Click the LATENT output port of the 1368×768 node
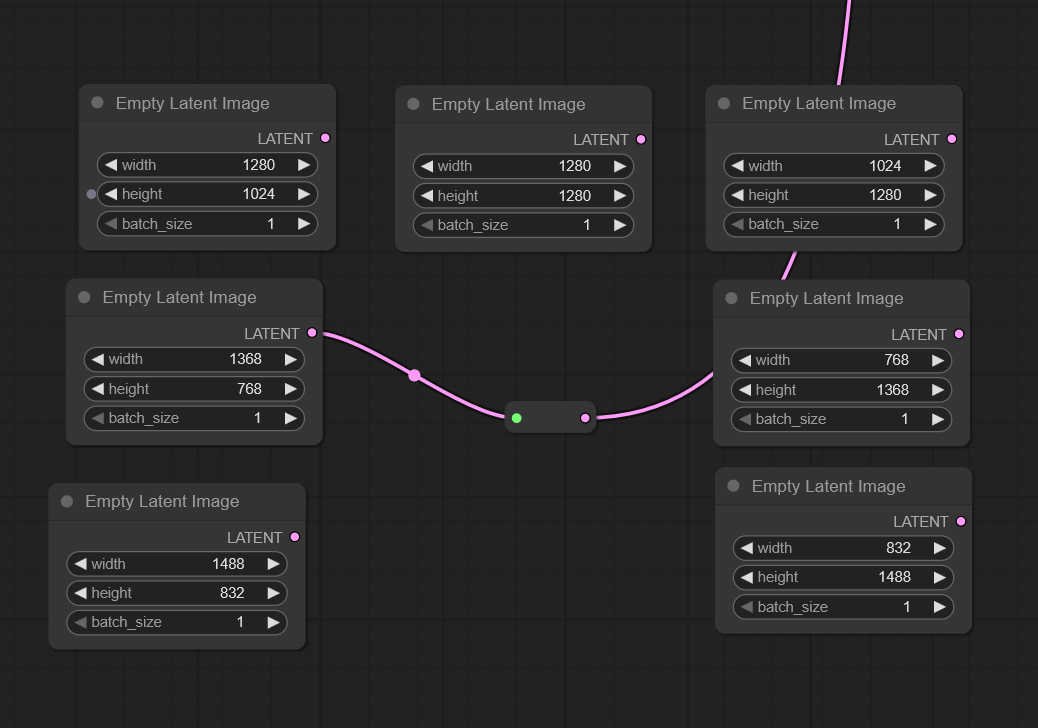This screenshot has width=1038, height=728. click(312, 333)
